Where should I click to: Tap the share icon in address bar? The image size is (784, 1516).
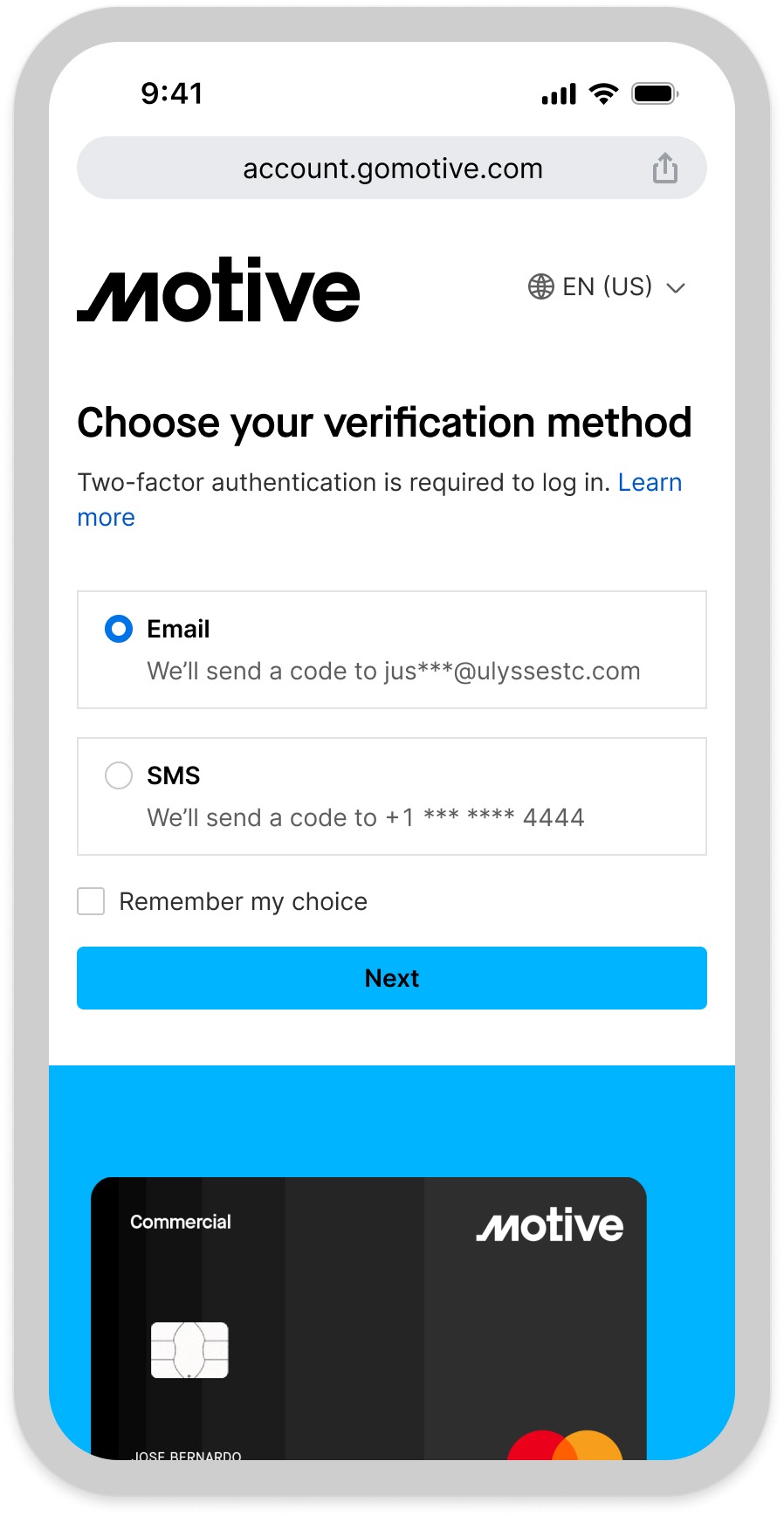[x=664, y=168]
